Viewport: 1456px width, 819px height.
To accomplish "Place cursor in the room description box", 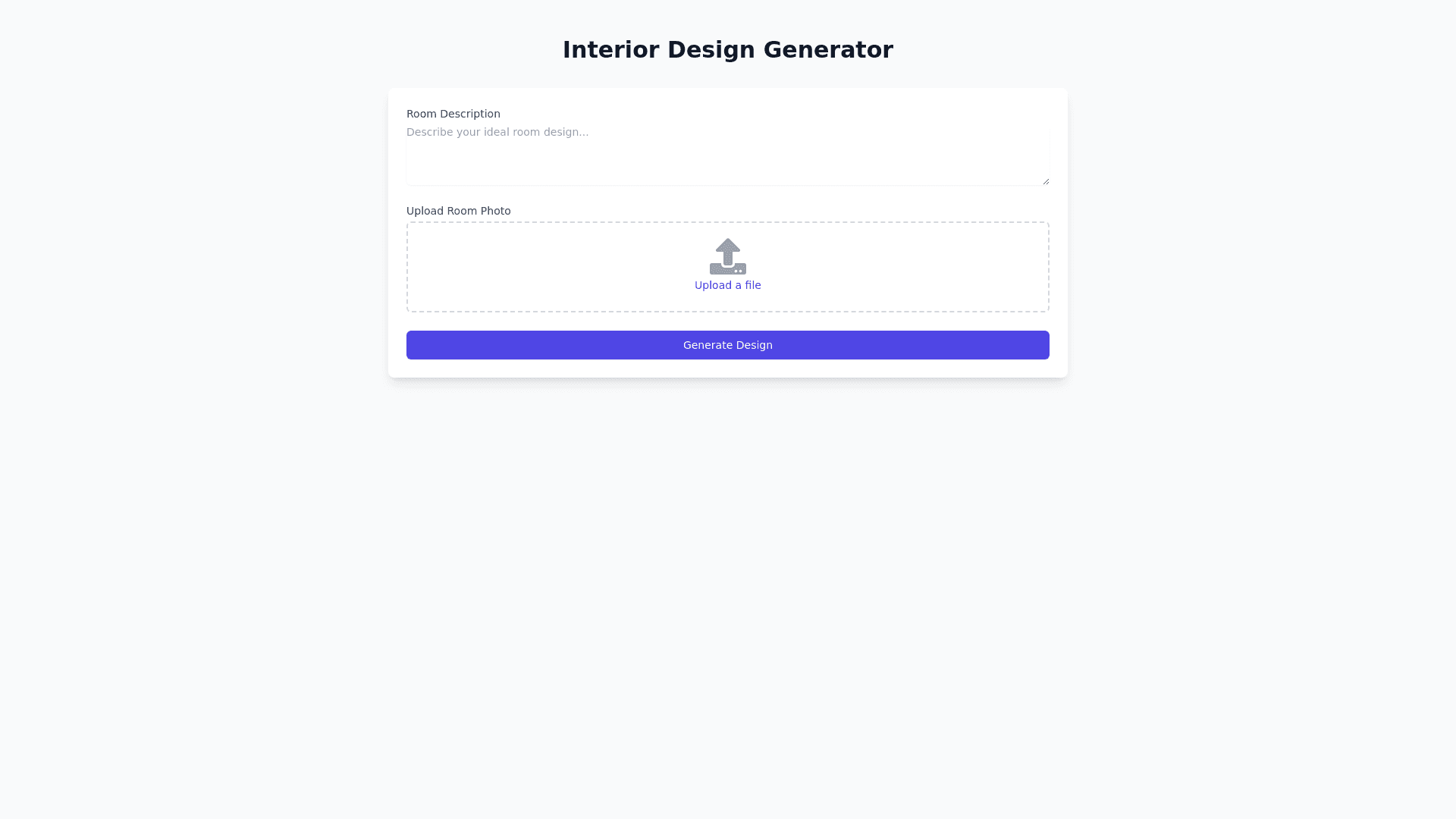I will click(x=727, y=155).
